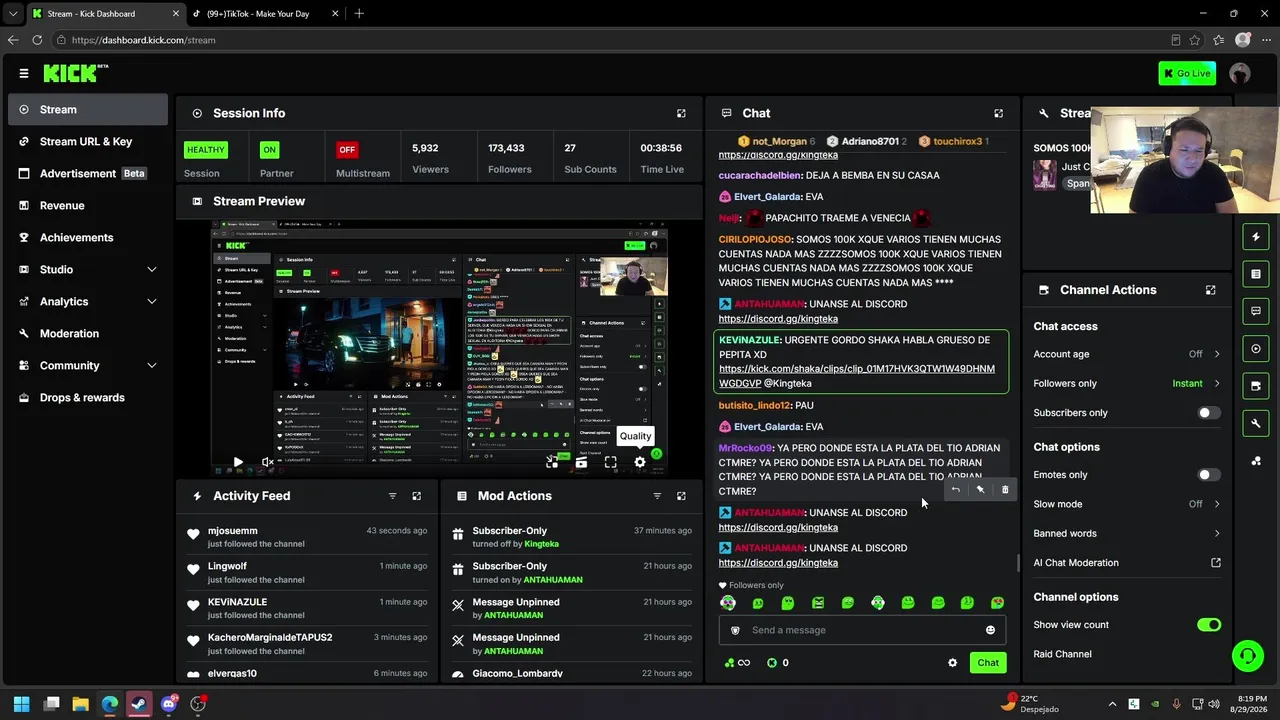Click the Go Live button
This screenshot has height=720, width=1280.
point(1187,73)
